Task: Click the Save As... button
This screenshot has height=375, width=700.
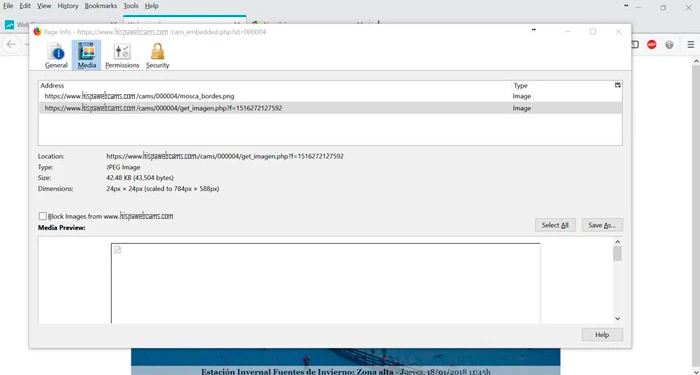Action: coord(602,225)
